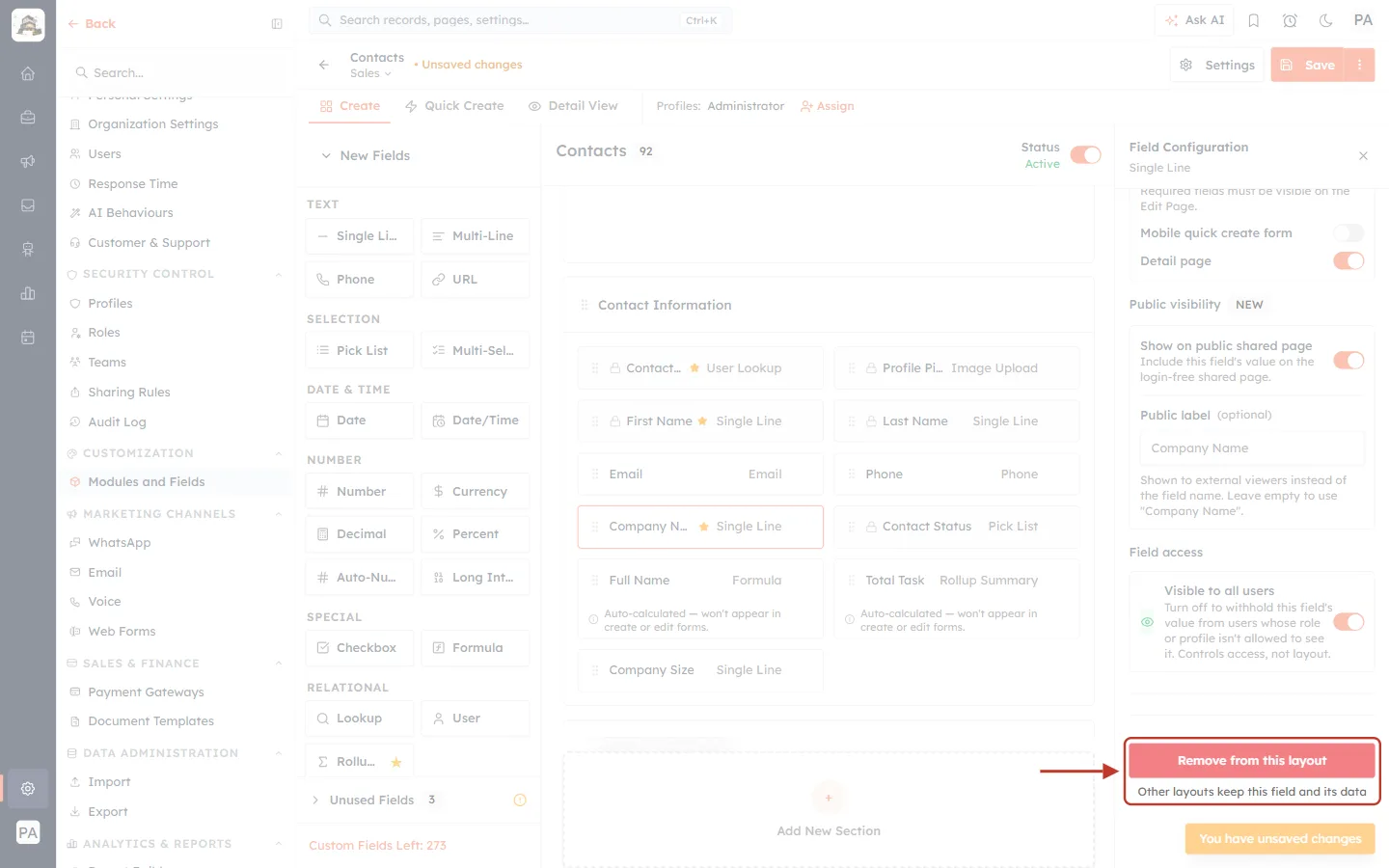Click the home icon in left rail
This screenshot has height=868, width=1389.
coord(28,73)
